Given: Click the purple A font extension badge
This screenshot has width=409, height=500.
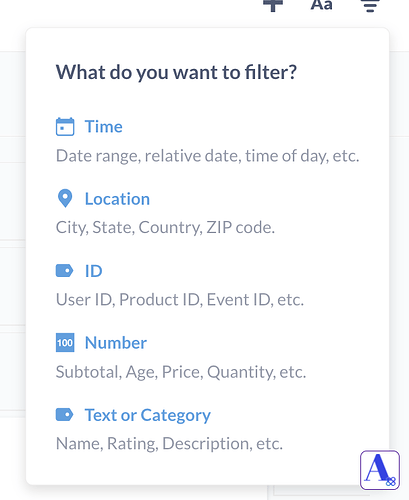Looking at the screenshot, I should (380, 470).
